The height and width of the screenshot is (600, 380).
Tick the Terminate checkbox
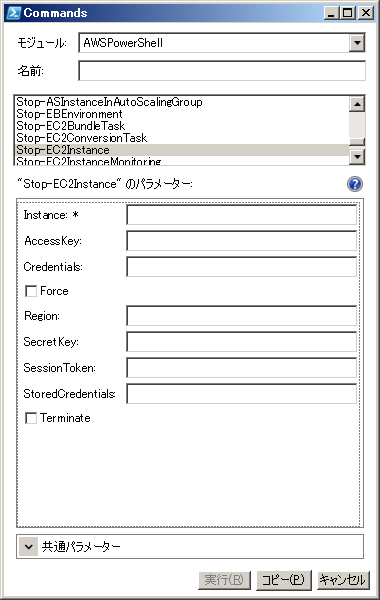point(31,418)
